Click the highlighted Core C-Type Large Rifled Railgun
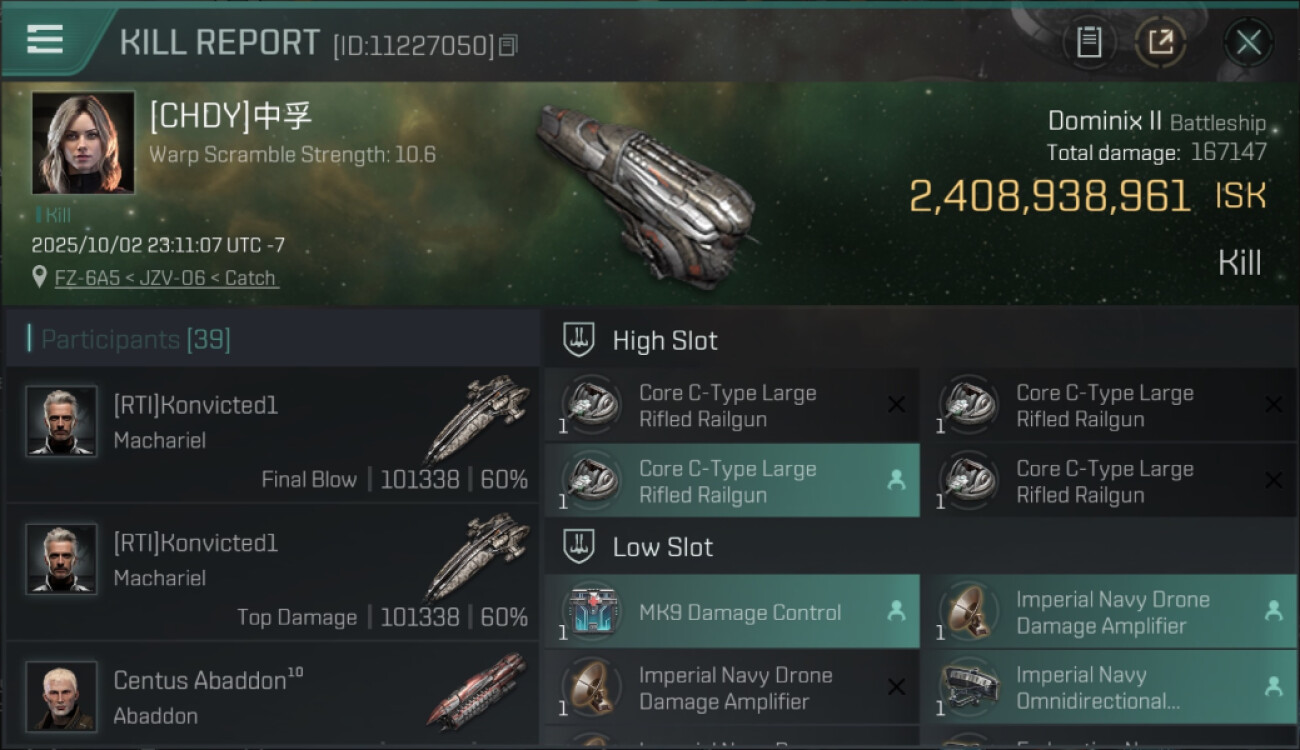This screenshot has width=1300, height=750. [732, 481]
